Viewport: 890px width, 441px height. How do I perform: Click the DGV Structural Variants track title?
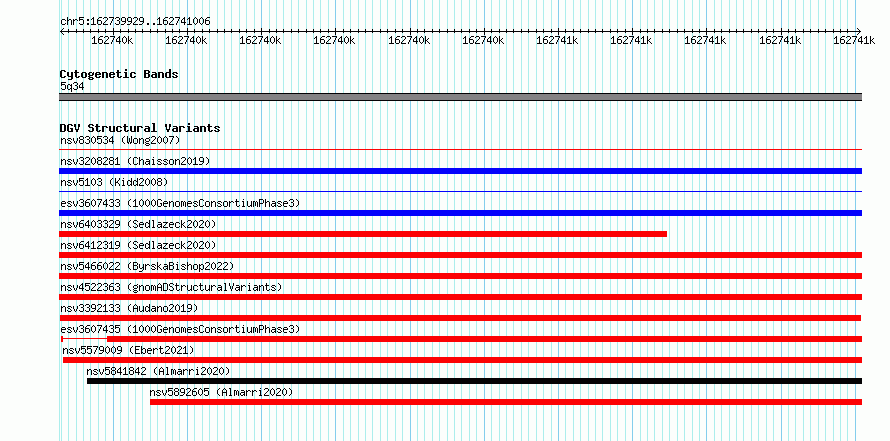[140, 128]
